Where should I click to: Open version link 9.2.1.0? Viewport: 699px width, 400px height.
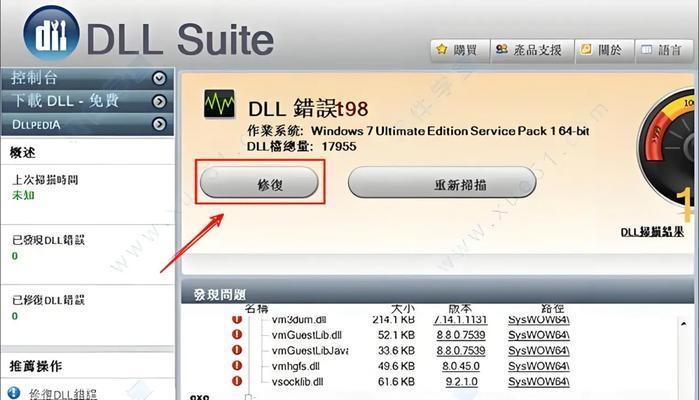tap(461, 382)
